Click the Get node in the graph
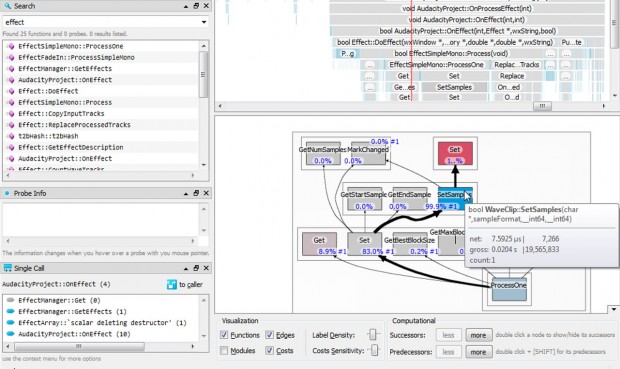This screenshot has height=369, width=620. (x=319, y=244)
